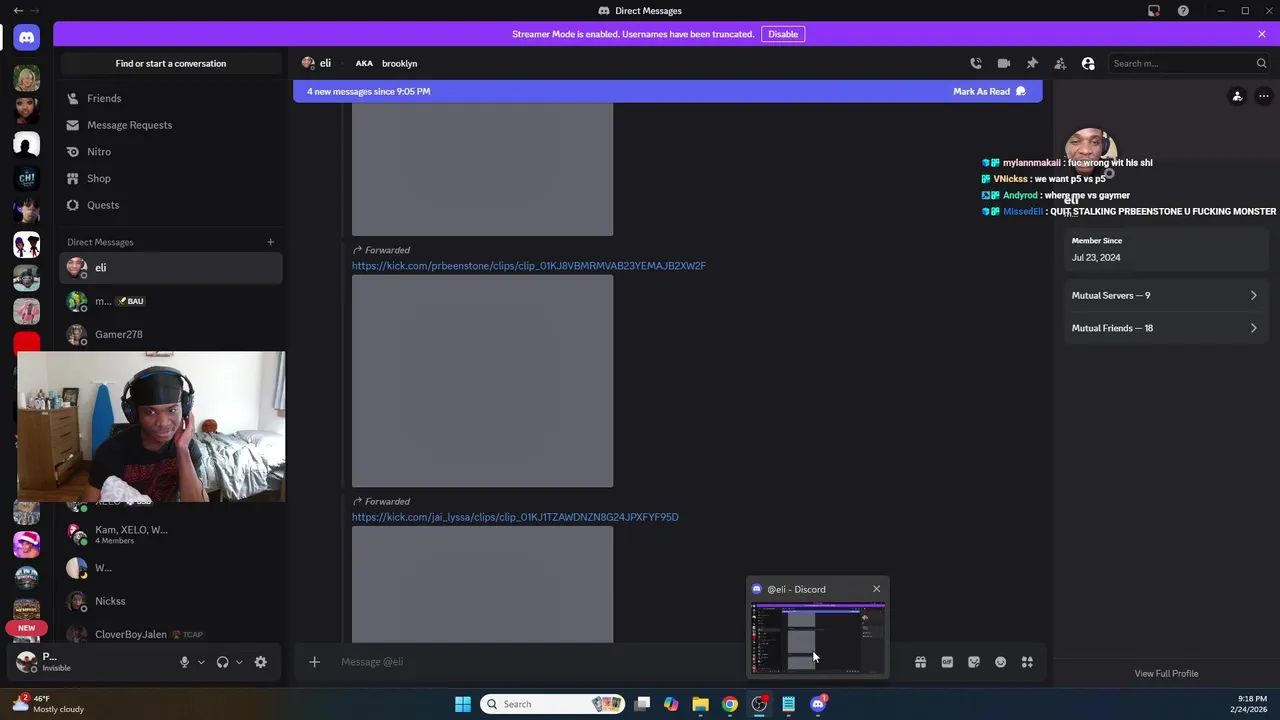The width and height of the screenshot is (1280, 720).
Task: Select the eli direct message
Action: click(171, 268)
